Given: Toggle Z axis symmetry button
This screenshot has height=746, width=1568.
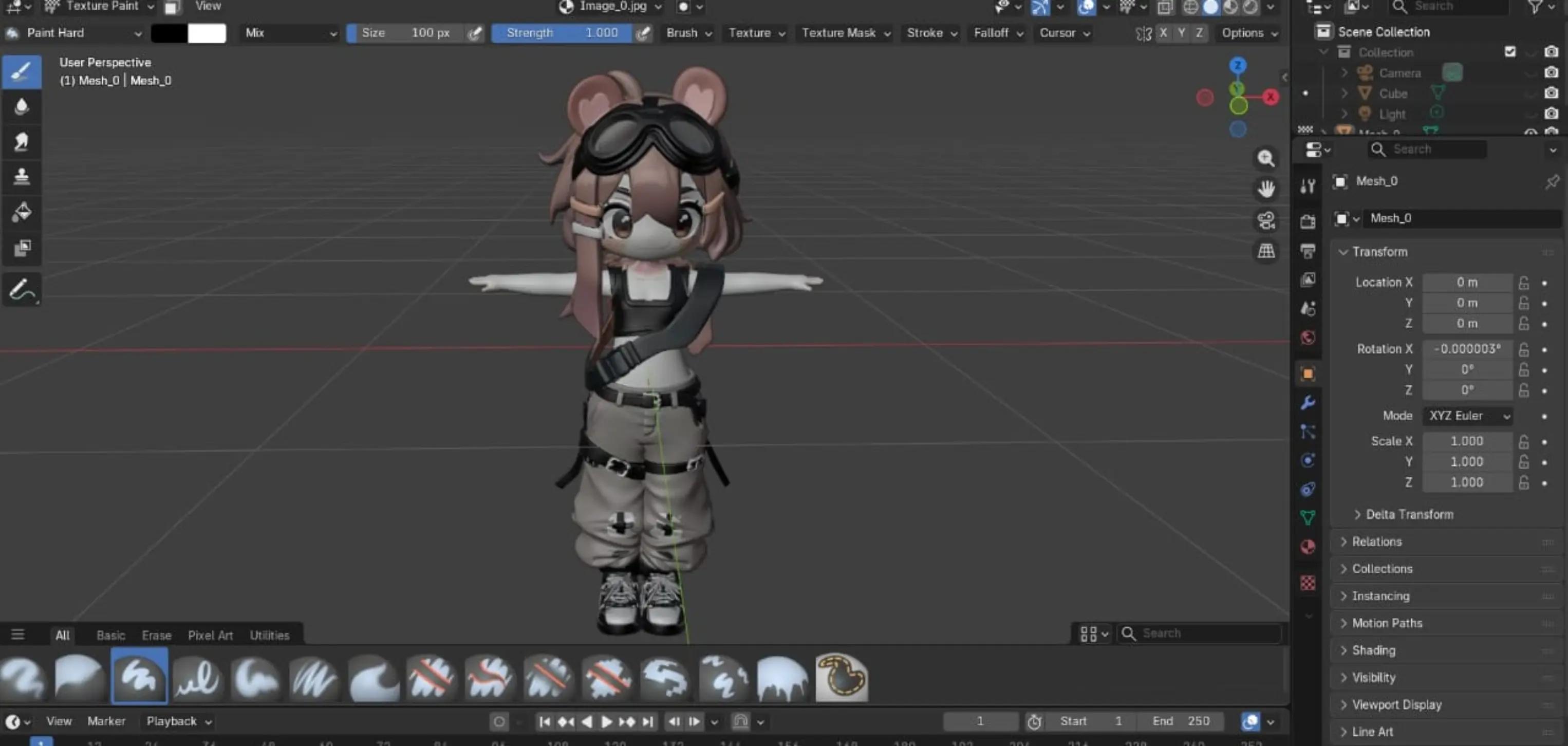Looking at the screenshot, I should click(1199, 33).
